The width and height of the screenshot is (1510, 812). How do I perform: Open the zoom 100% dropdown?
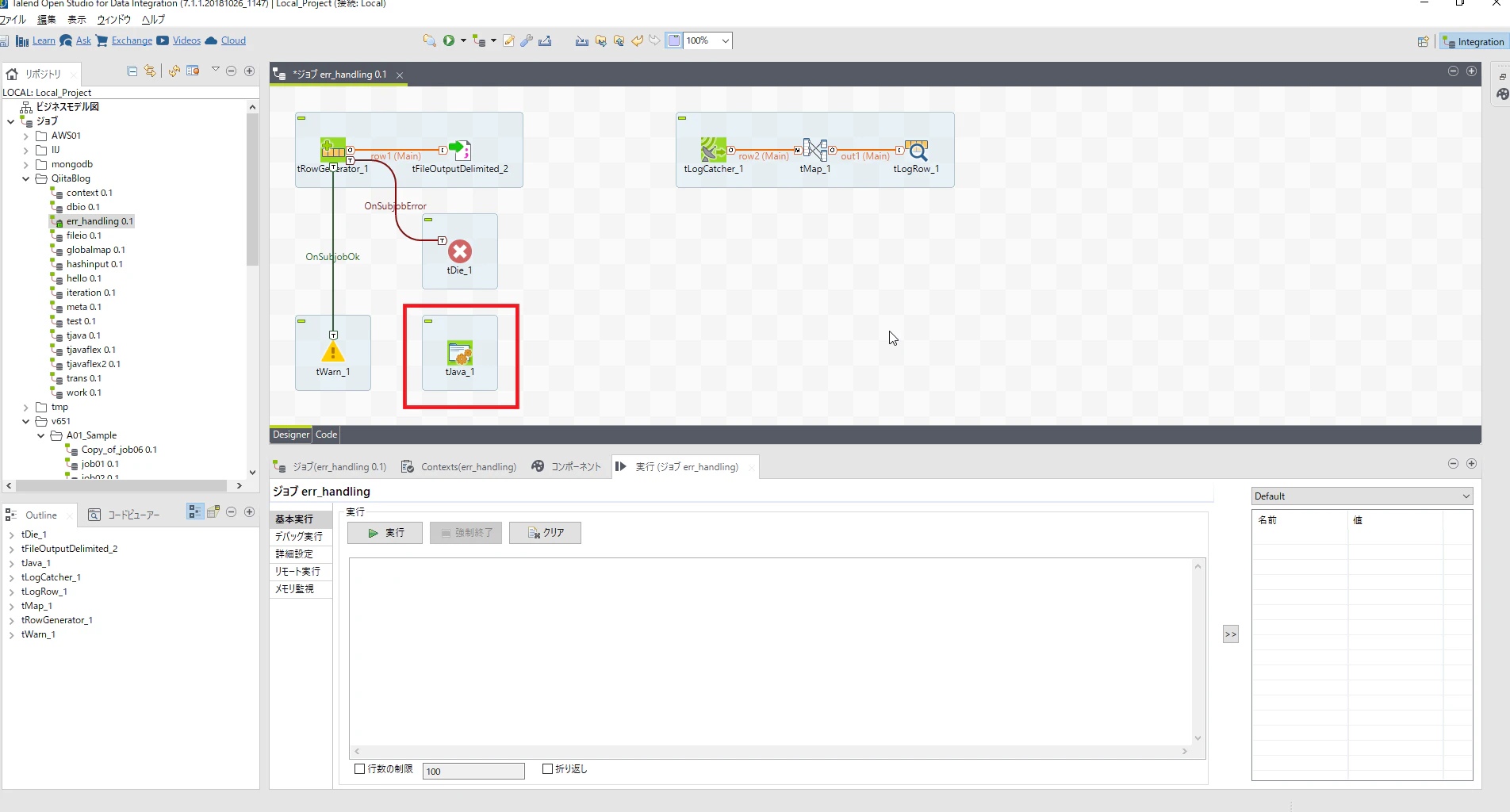coord(725,40)
